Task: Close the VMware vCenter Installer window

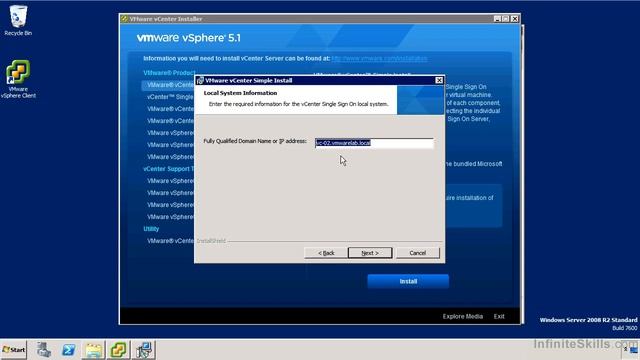Action: [x=515, y=19]
